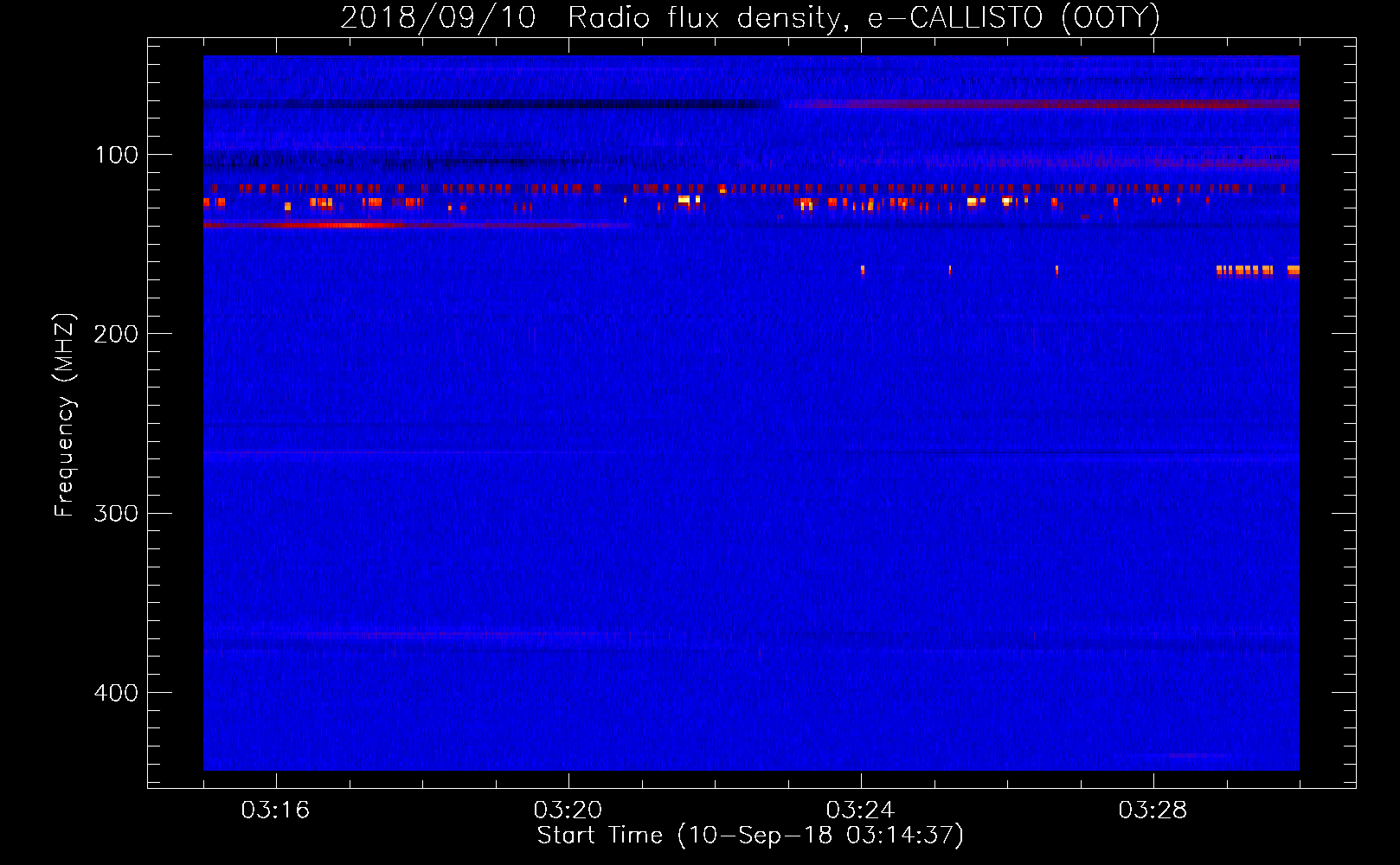The height and width of the screenshot is (865, 1400).
Task: Click the 03:28 time tick label
Action: (1153, 810)
